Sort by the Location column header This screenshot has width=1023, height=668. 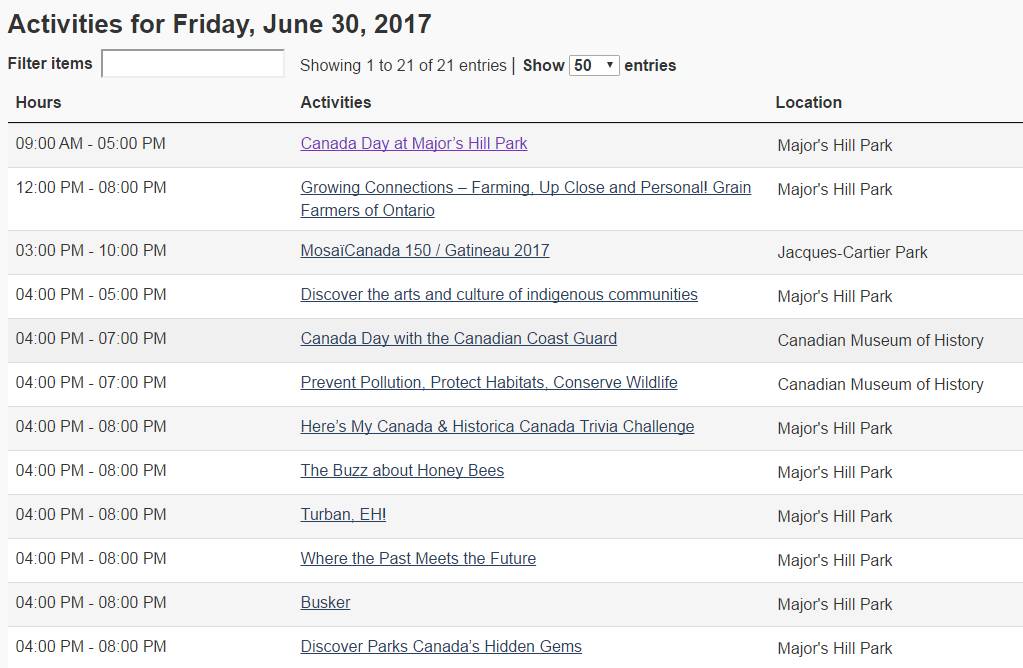808,102
